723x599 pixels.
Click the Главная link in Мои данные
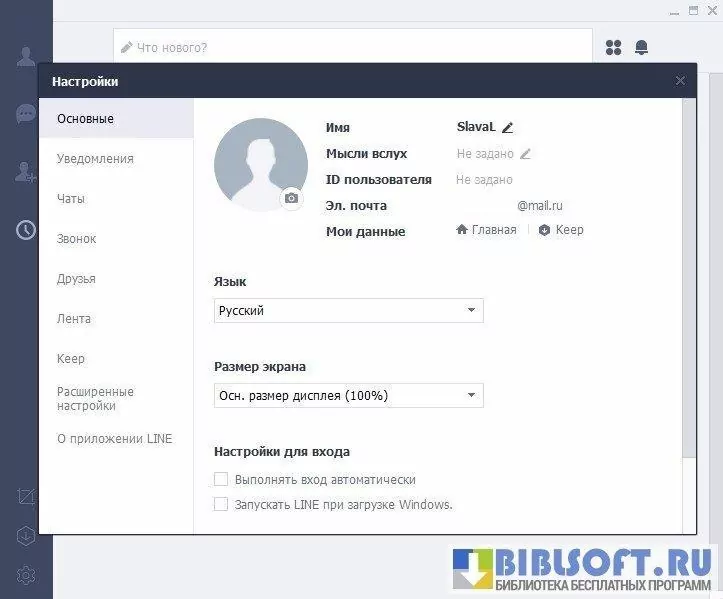coord(487,230)
